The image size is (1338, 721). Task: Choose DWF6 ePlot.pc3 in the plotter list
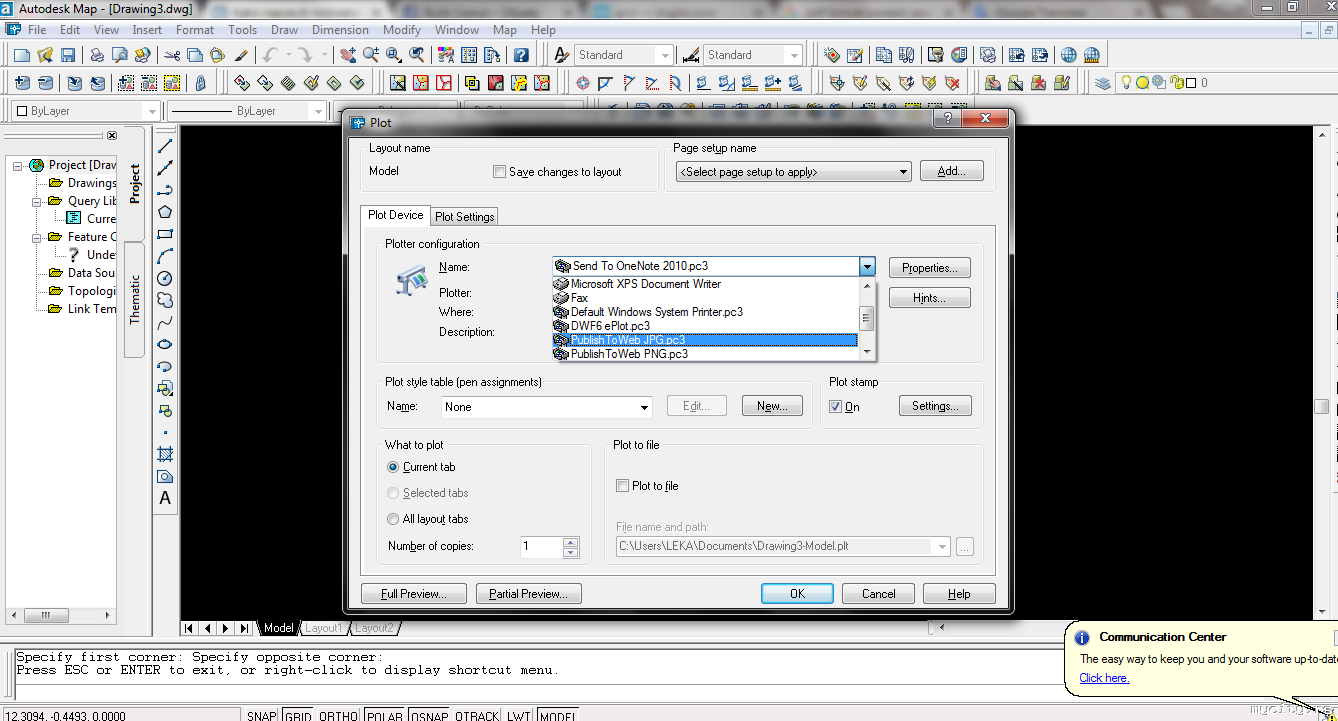(x=706, y=326)
